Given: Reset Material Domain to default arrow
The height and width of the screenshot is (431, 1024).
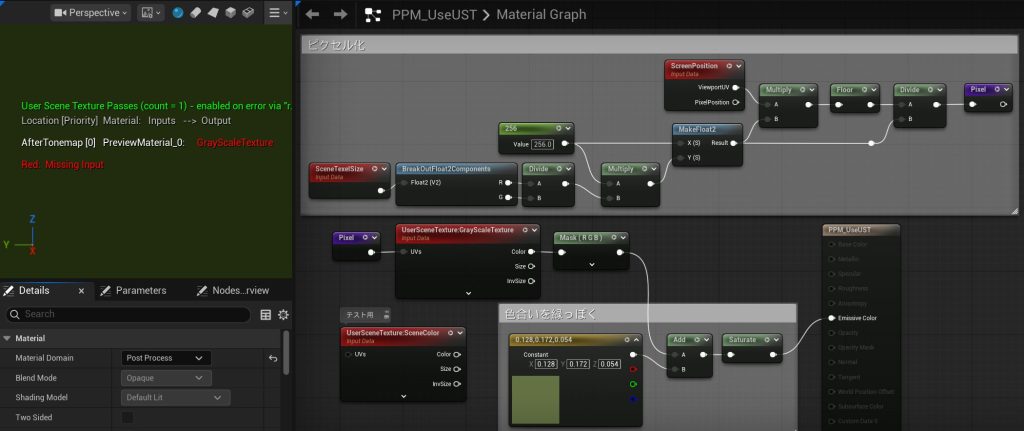Looking at the screenshot, I should [x=273, y=358].
